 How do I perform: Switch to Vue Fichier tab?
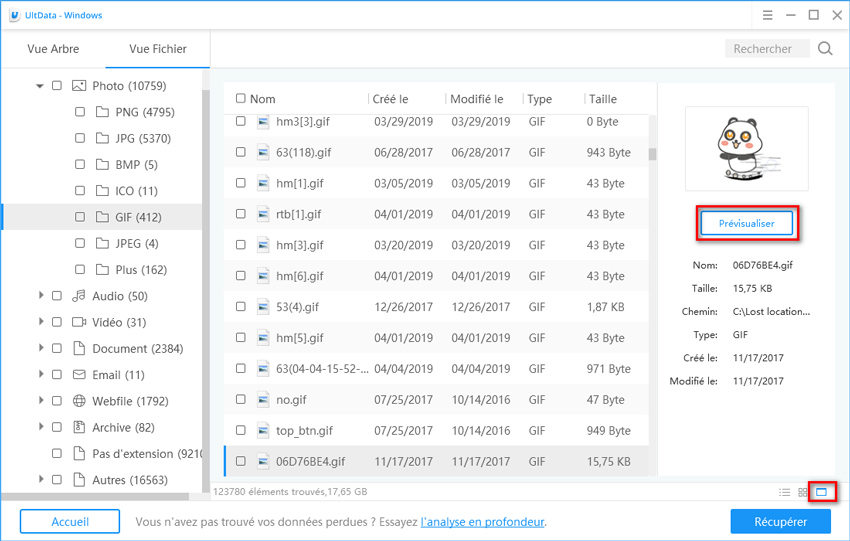click(x=158, y=49)
